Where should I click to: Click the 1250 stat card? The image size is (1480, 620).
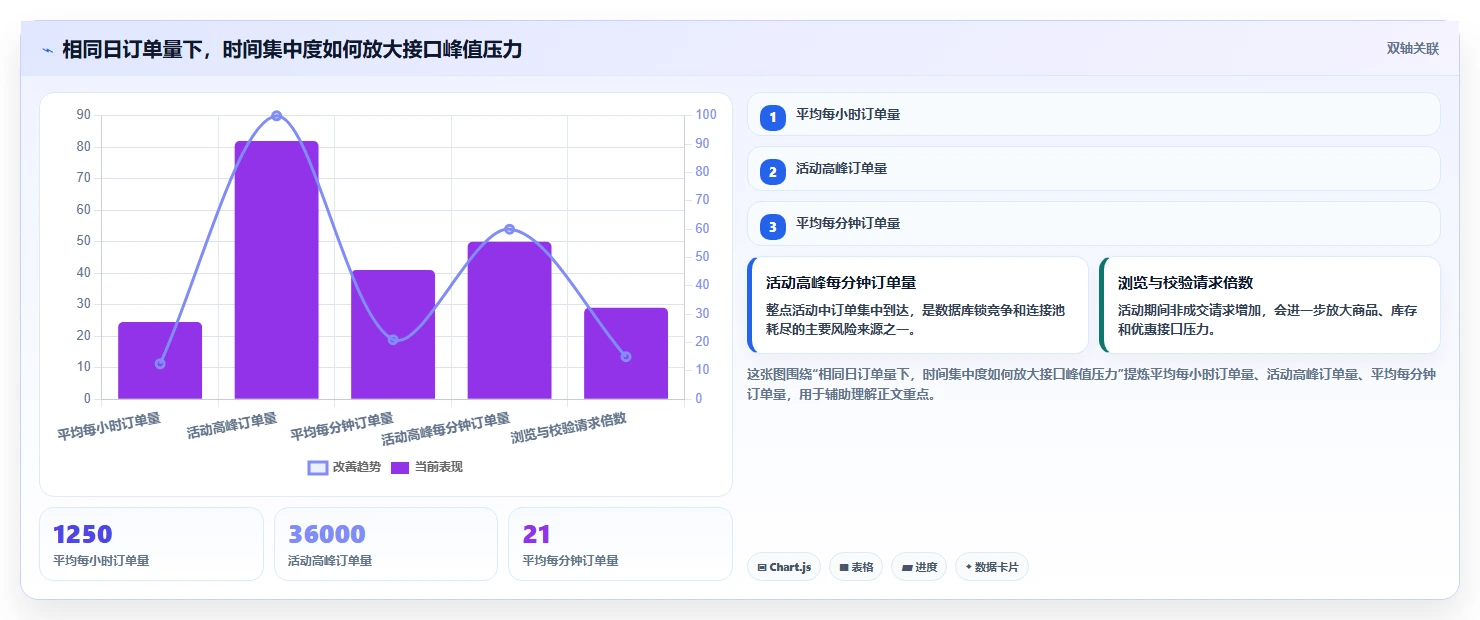pyautogui.click(x=151, y=544)
